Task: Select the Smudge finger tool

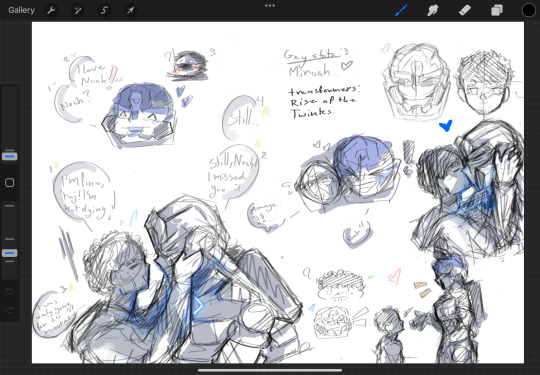Action: pos(432,10)
